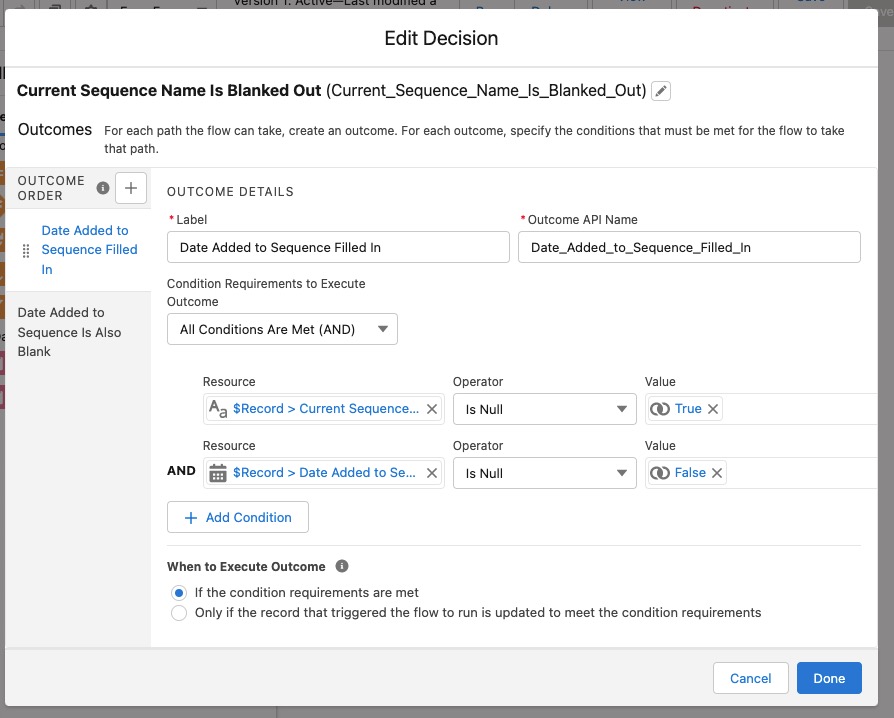Select 'Date Added to Sequence Is Also Blank' outcome

pos(69,332)
